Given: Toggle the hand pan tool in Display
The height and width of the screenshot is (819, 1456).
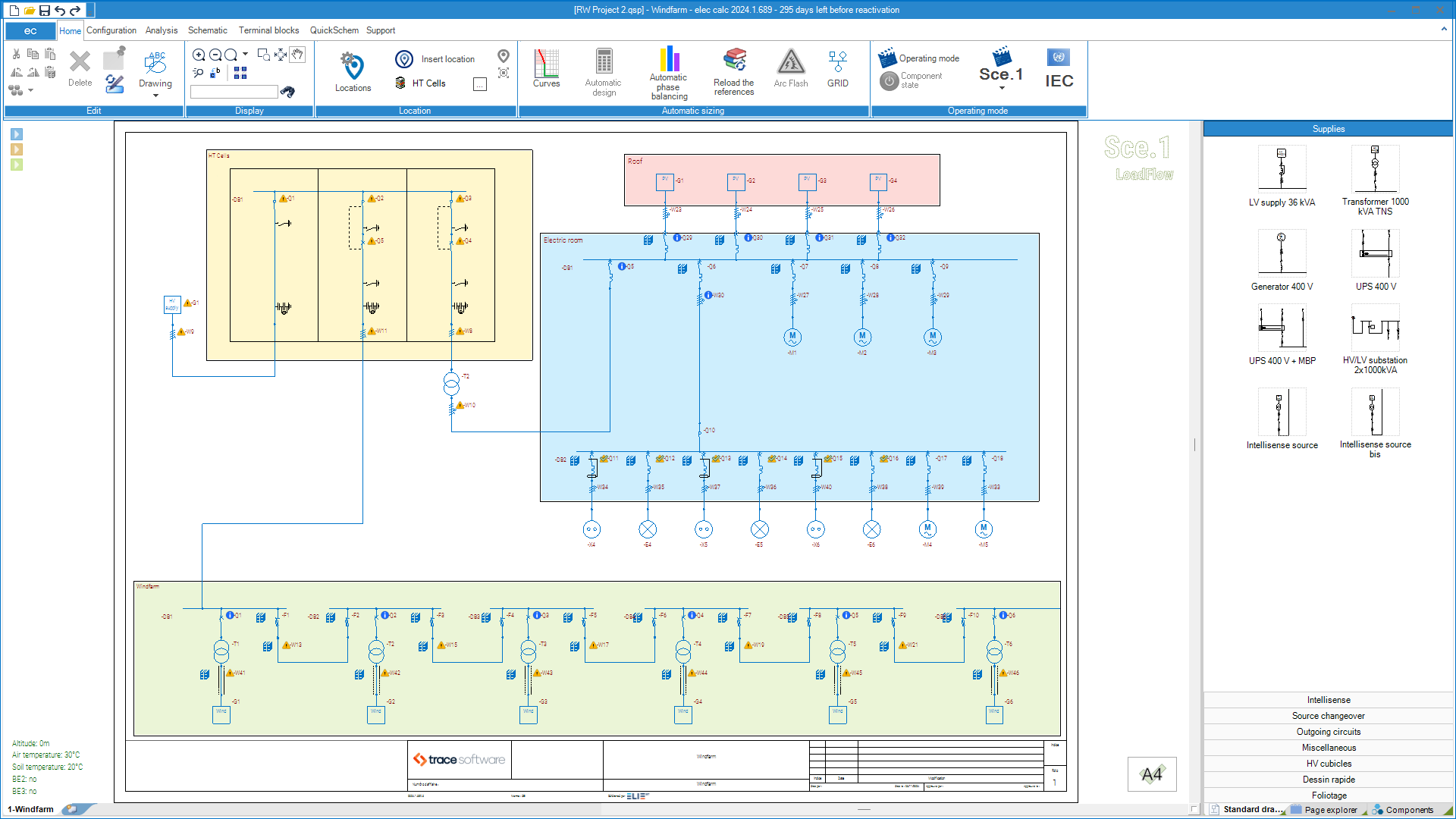Looking at the screenshot, I should tap(297, 55).
